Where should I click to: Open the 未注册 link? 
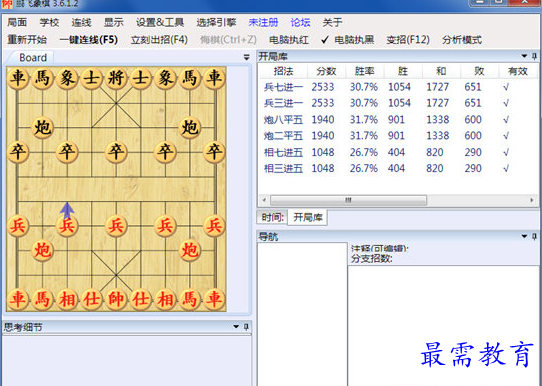coord(263,22)
